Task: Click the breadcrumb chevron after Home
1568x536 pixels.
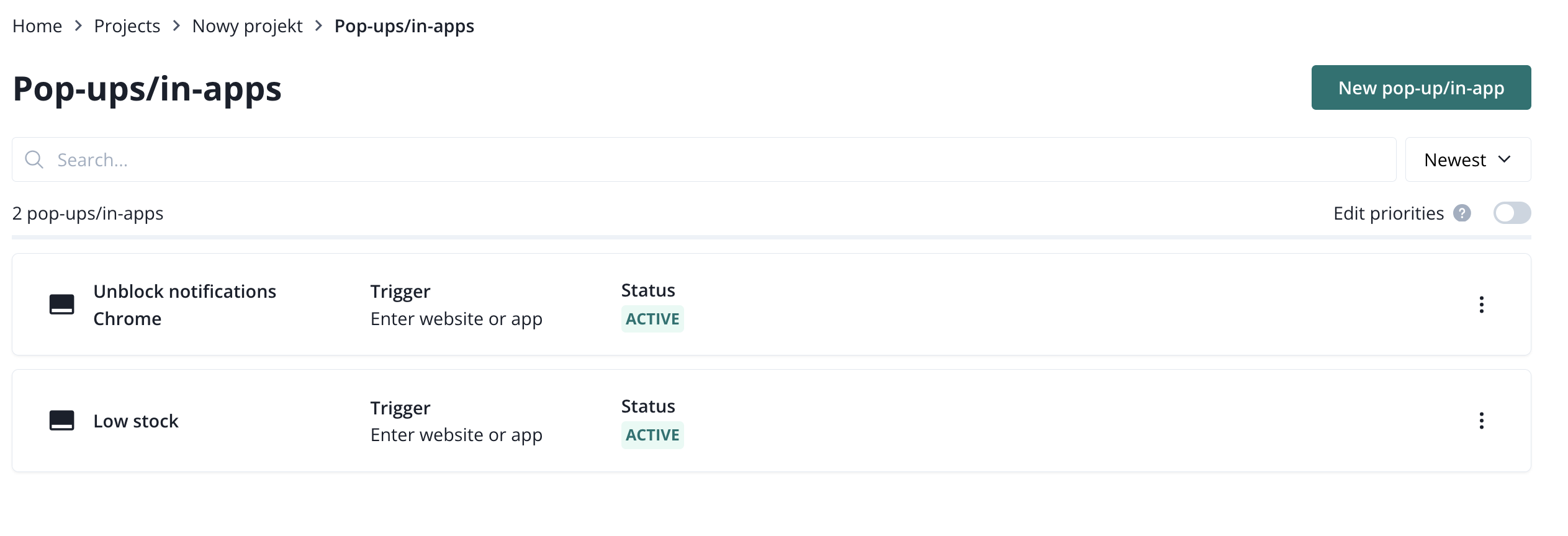Action: pos(78,26)
